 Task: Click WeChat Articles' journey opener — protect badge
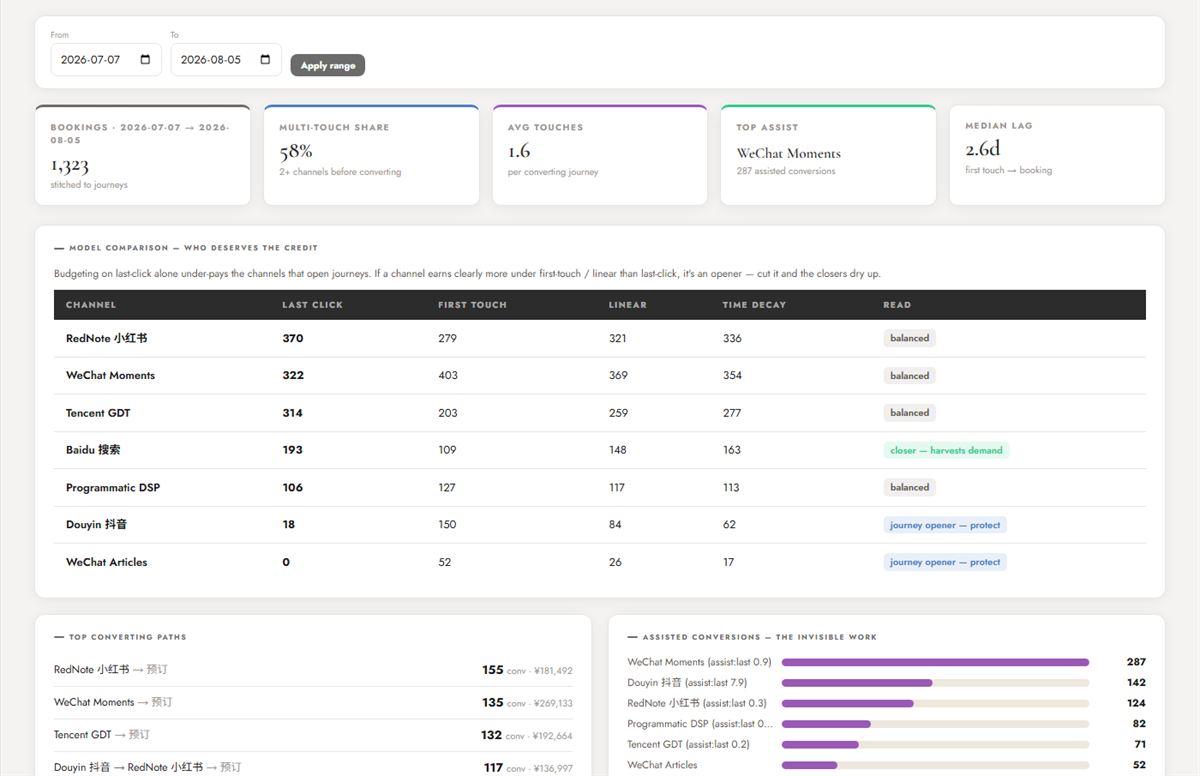945,562
